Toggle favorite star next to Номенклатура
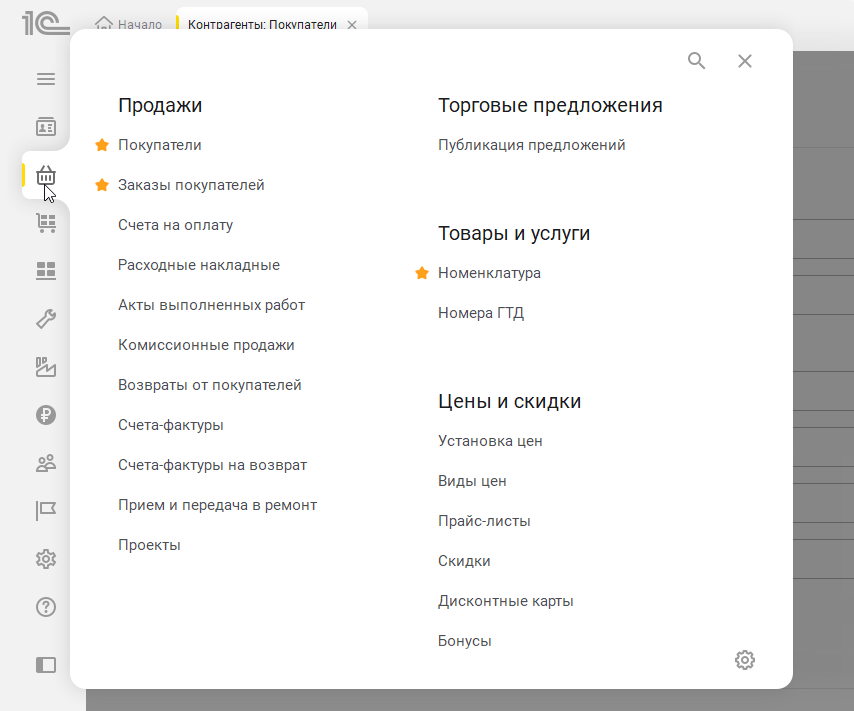This screenshot has height=711, width=854. [421, 272]
